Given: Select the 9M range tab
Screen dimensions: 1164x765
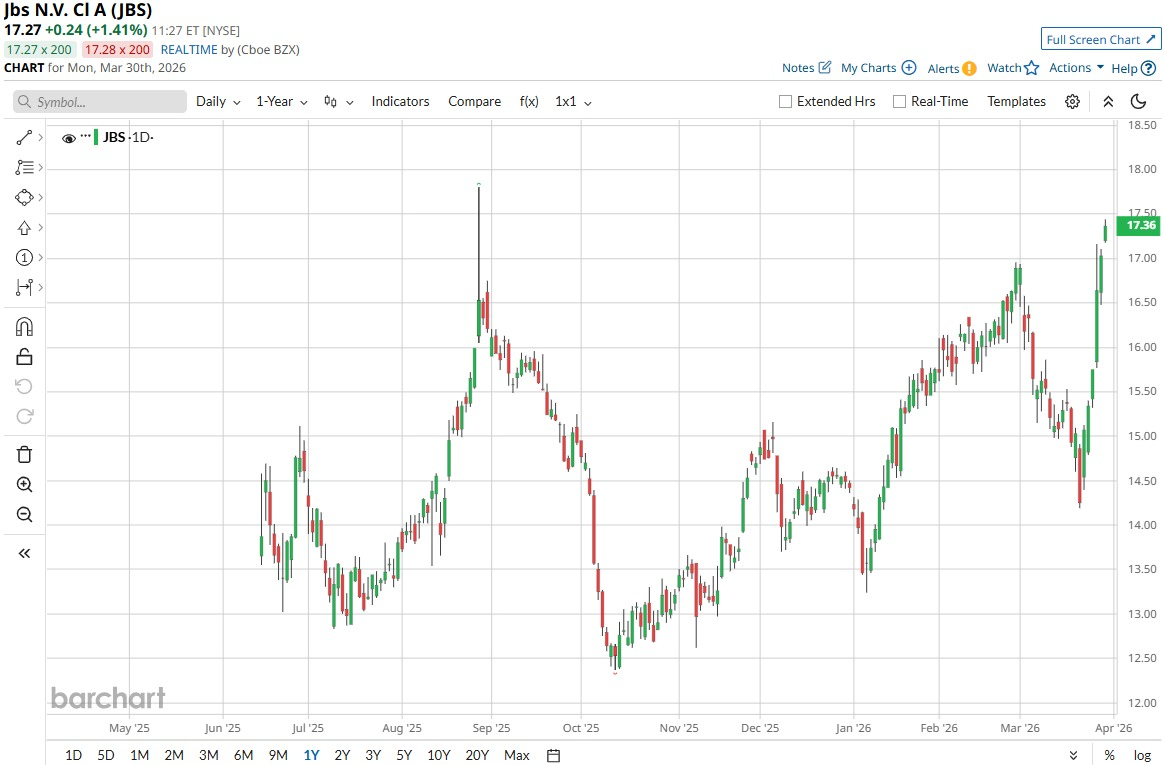Looking at the screenshot, I should (x=278, y=755).
